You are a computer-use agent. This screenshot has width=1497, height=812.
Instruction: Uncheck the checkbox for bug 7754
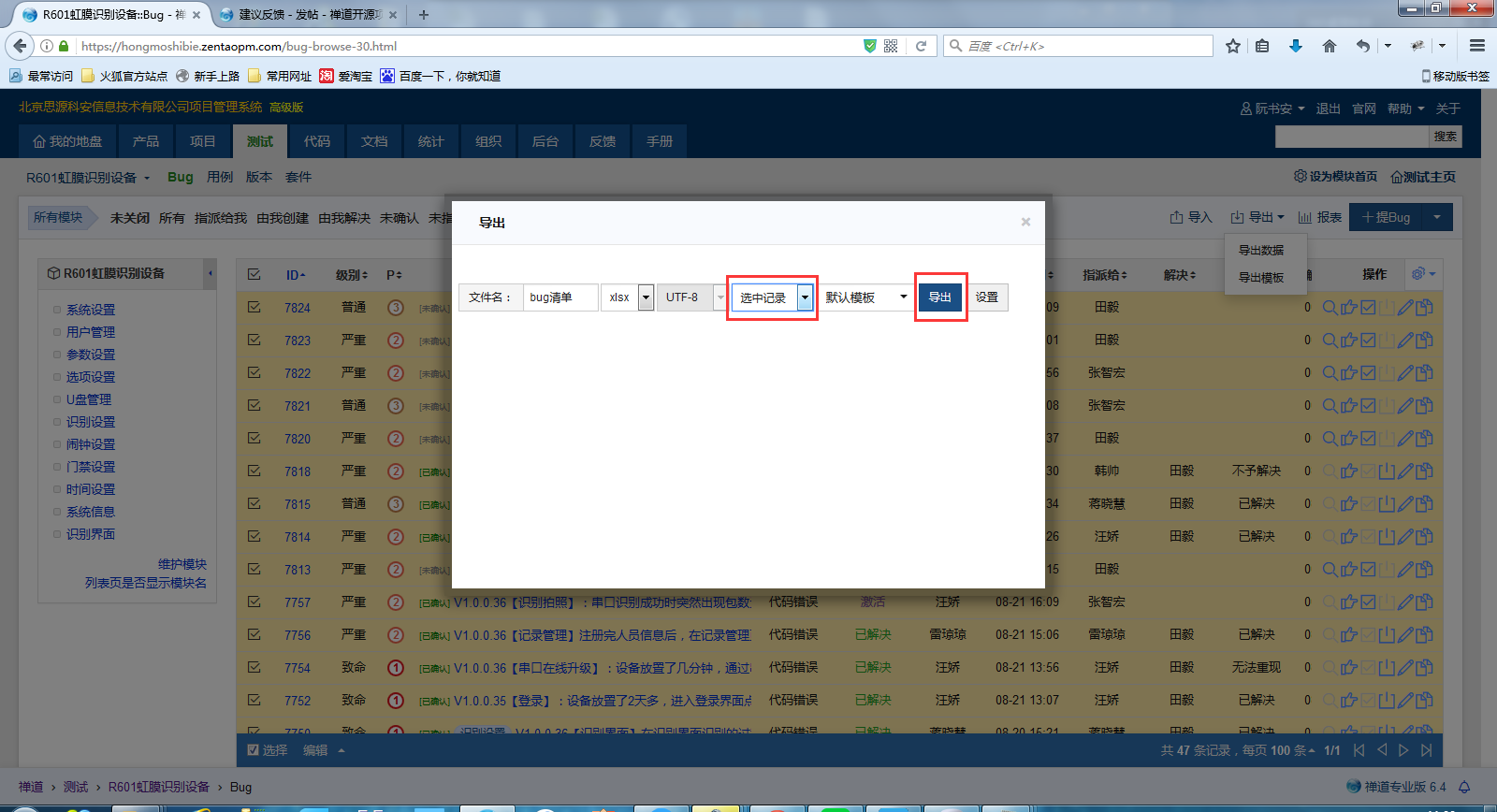[254, 667]
